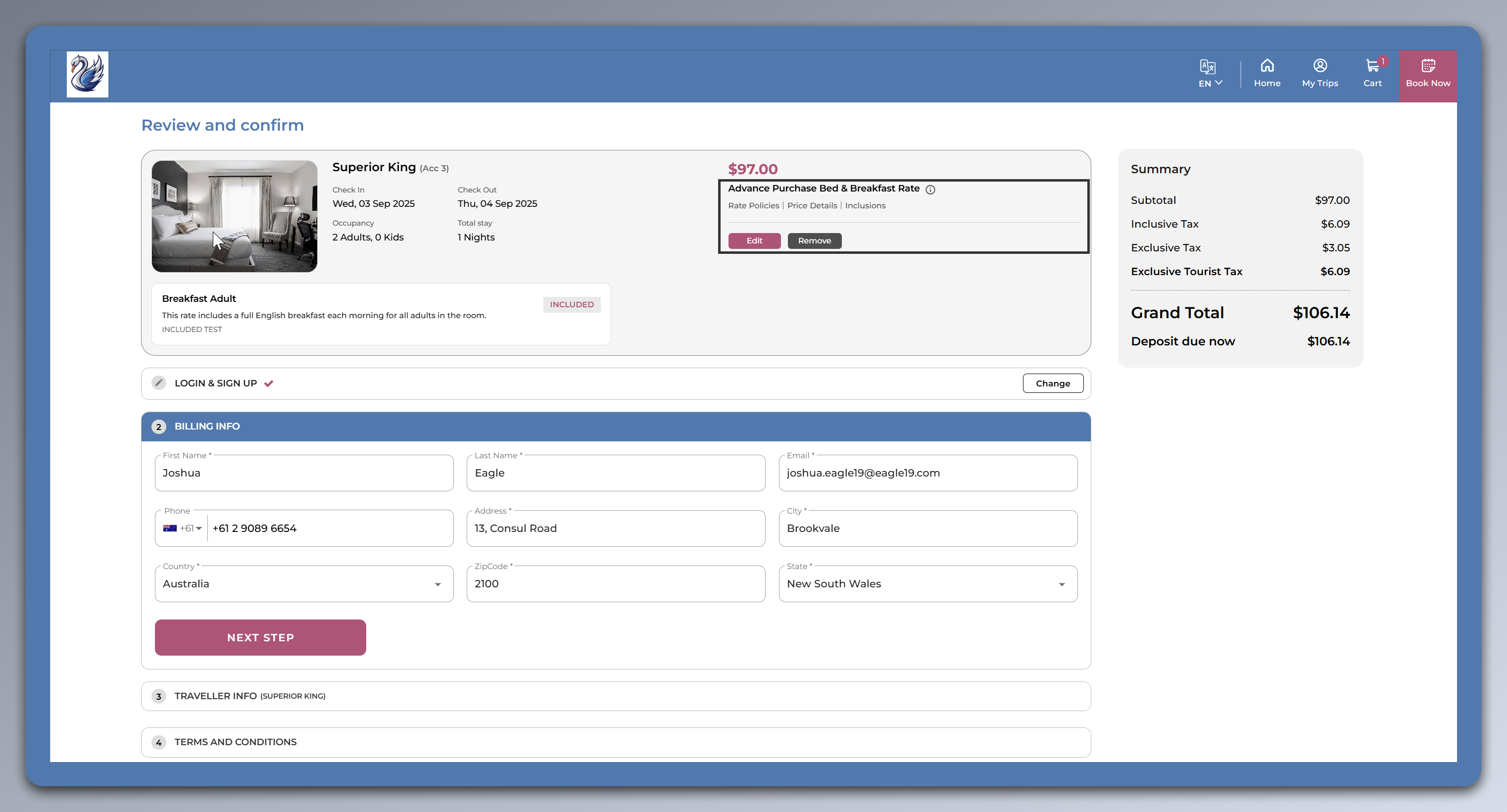This screenshot has height=812, width=1507.
Task: Click the swan hotel logo
Action: (x=87, y=74)
